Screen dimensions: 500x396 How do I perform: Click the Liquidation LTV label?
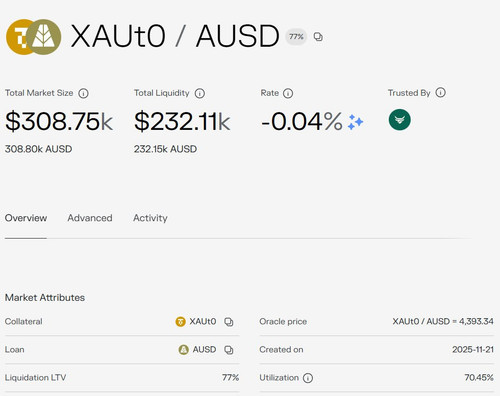pyautogui.click(x=35, y=377)
